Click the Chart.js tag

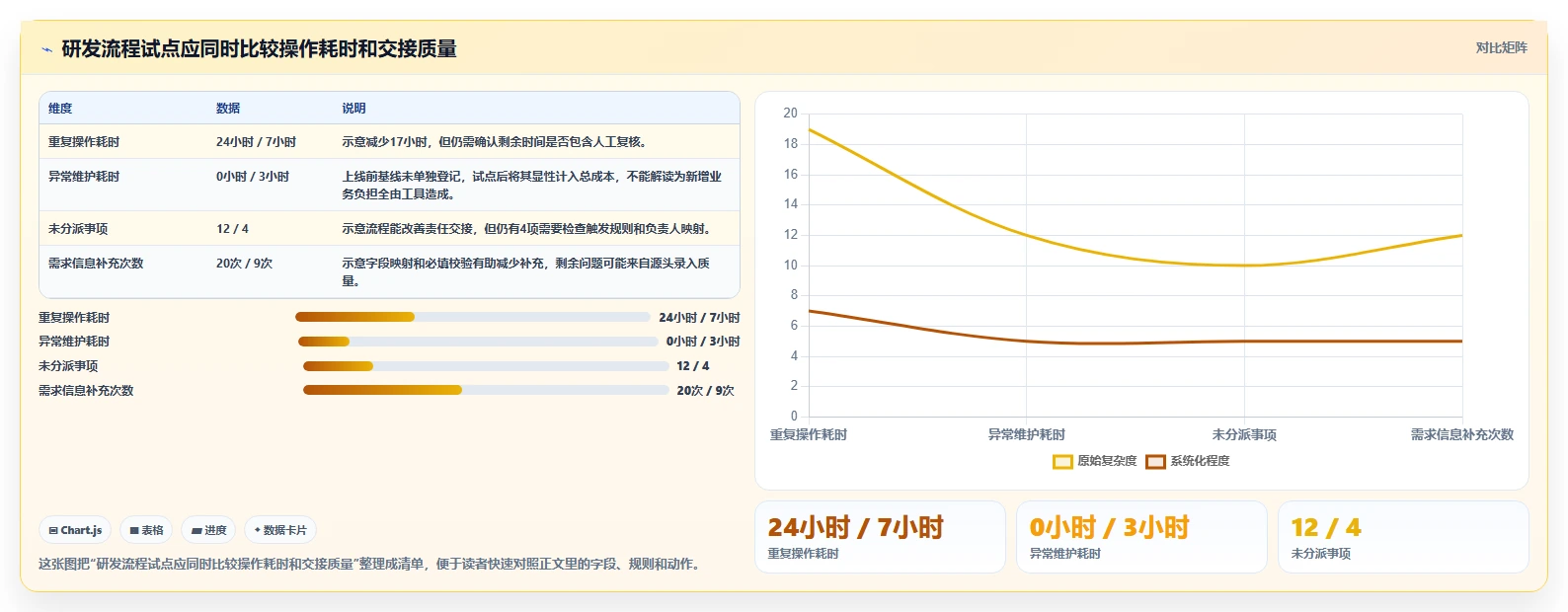pos(75,530)
